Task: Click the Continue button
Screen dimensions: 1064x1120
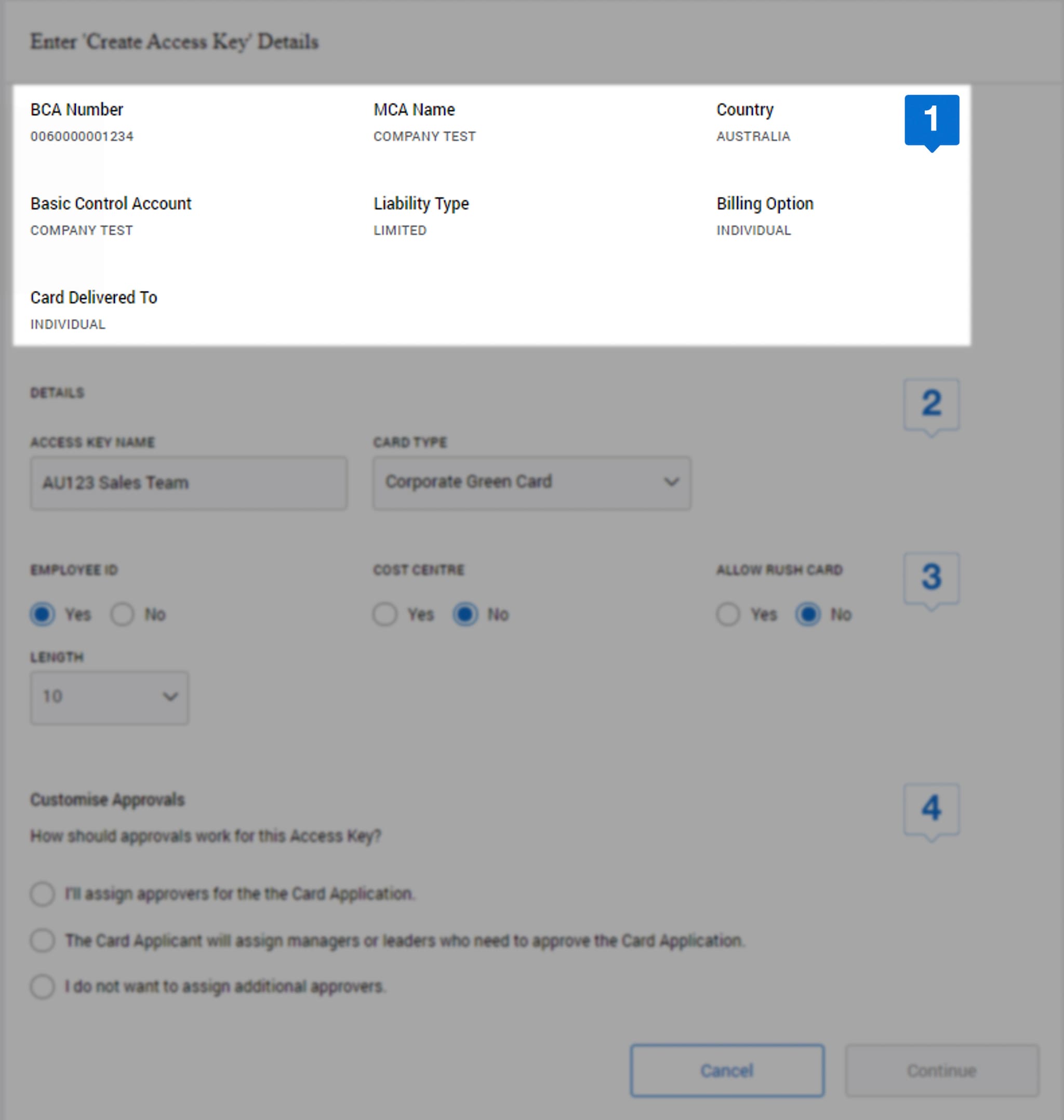Action: (x=942, y=1071)
